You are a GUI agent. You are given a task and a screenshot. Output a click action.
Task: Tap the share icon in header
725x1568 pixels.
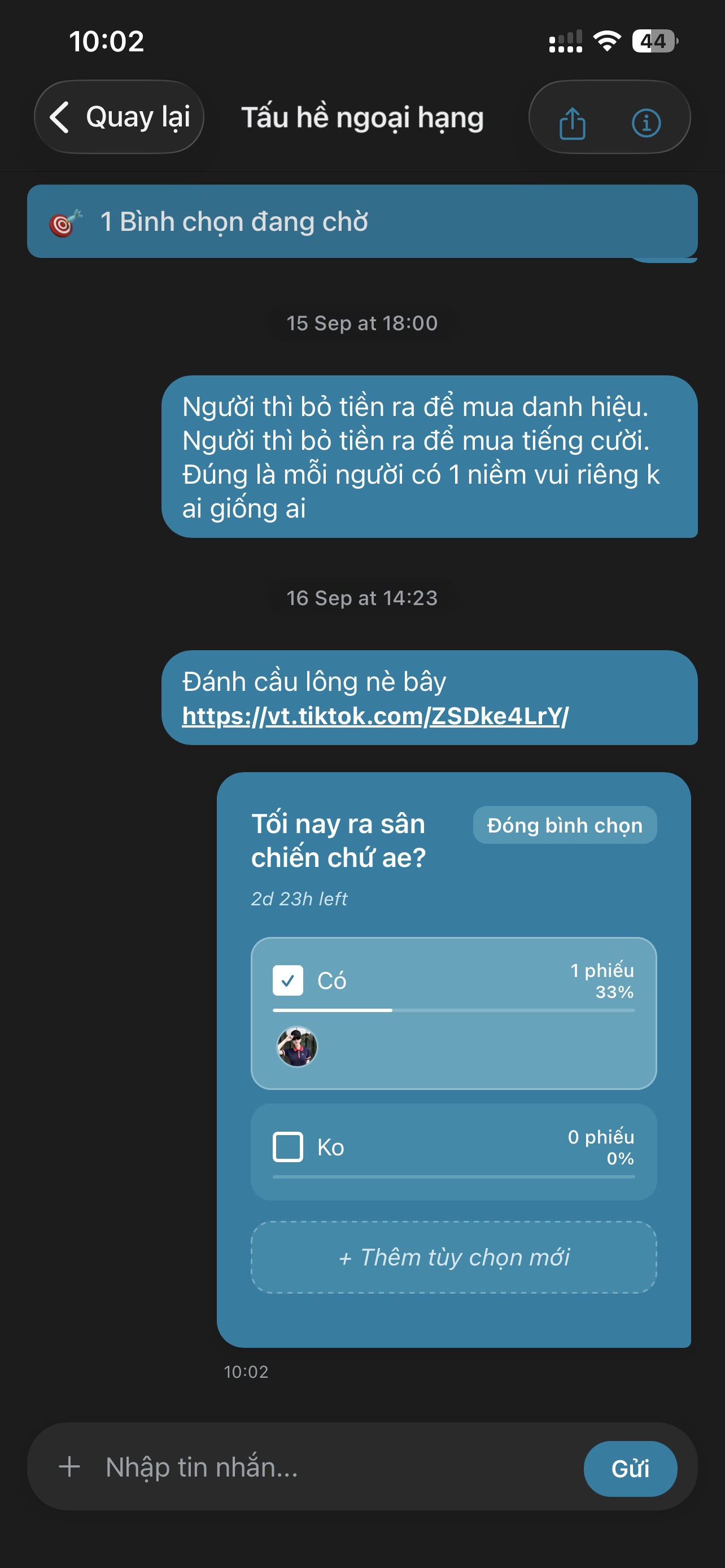point(571,123)
